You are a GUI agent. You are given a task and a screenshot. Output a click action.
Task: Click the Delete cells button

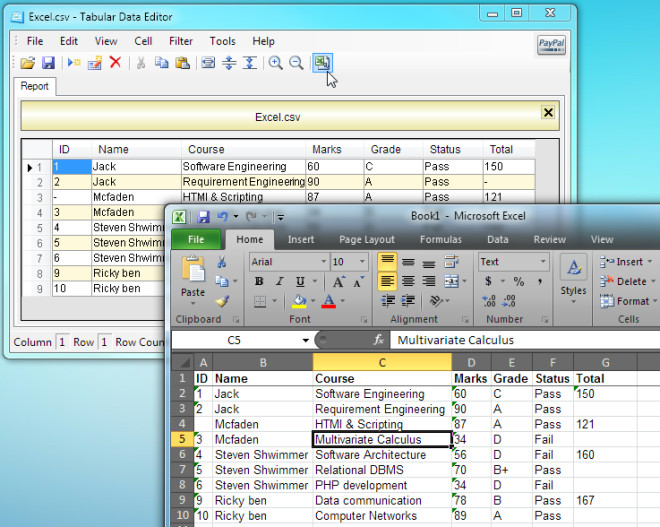[x=628, y=281]
